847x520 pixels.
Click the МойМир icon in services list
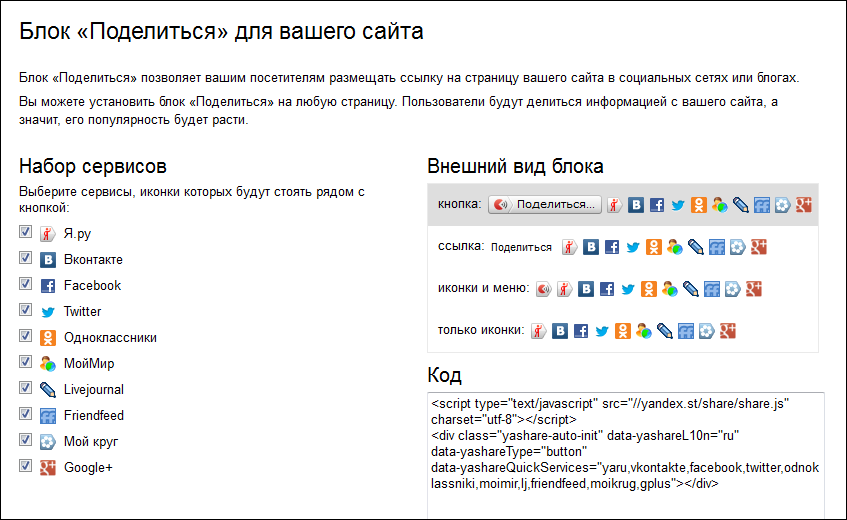[48, 363]
